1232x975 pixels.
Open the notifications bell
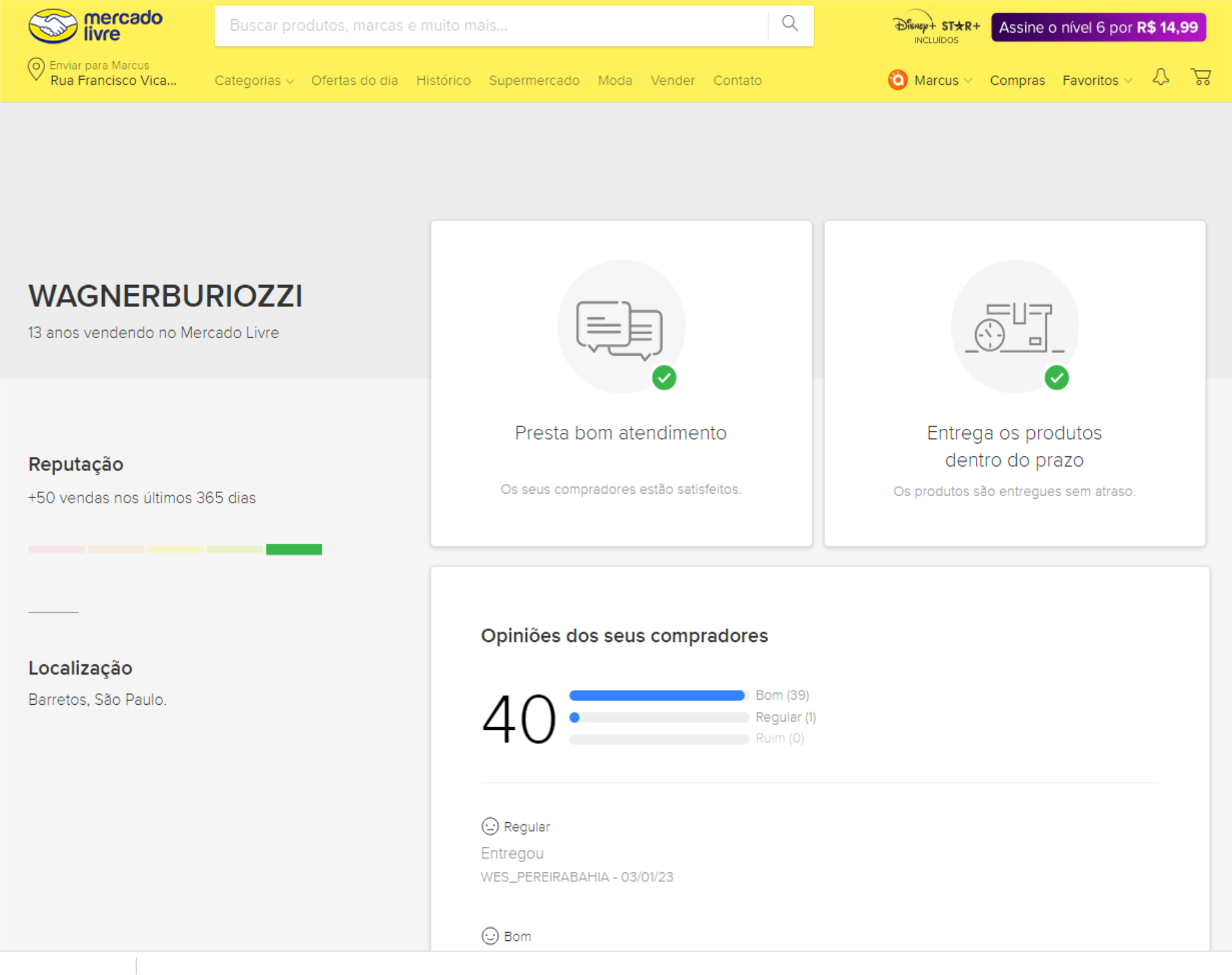click(1160, 78)
